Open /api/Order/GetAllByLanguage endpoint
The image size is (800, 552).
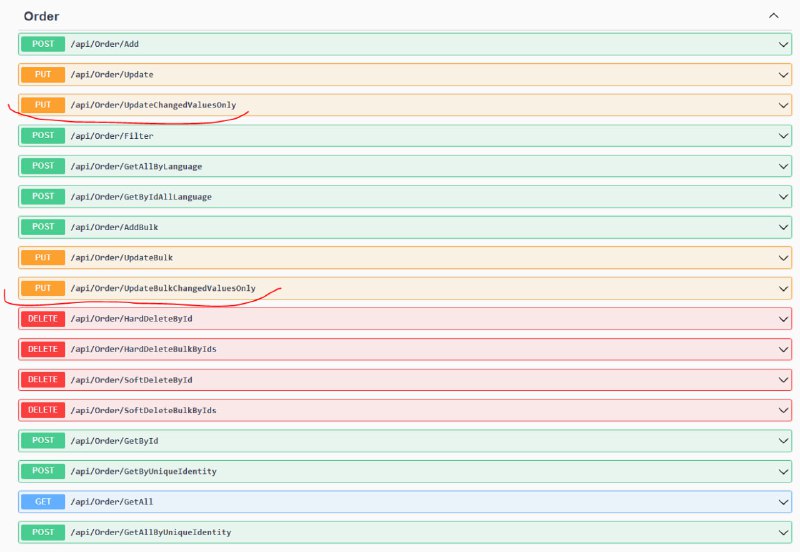point(136,166)
